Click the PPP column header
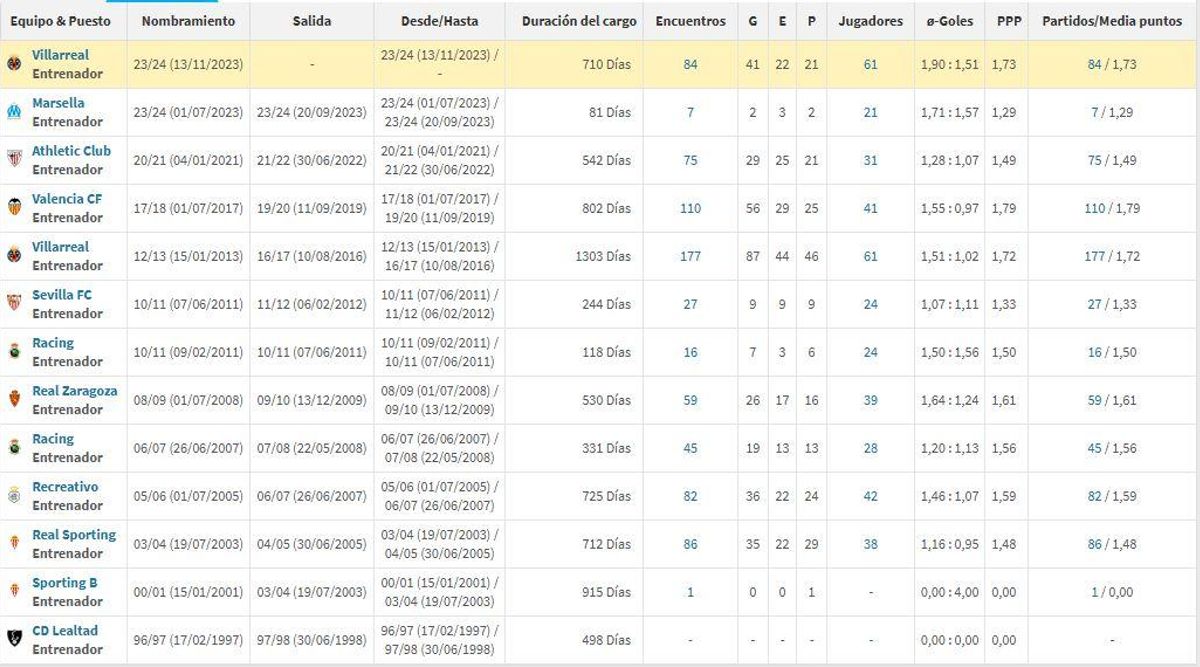The height and width of the screenshot is (667, 1200). coord(1009,21)
